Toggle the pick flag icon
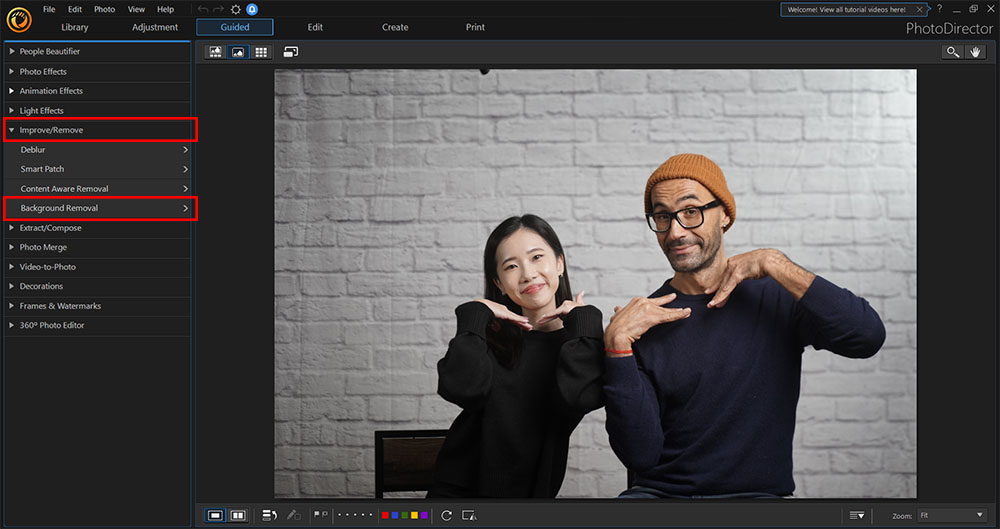Screen dimensions: 1000x529 click(317, 514)
